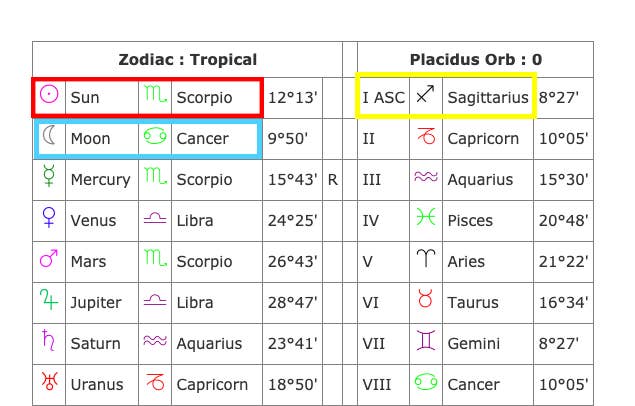This screenshot has width=635, height=406.
Task: Click the Zodiac : Tropical header
Action: (188, 60)
